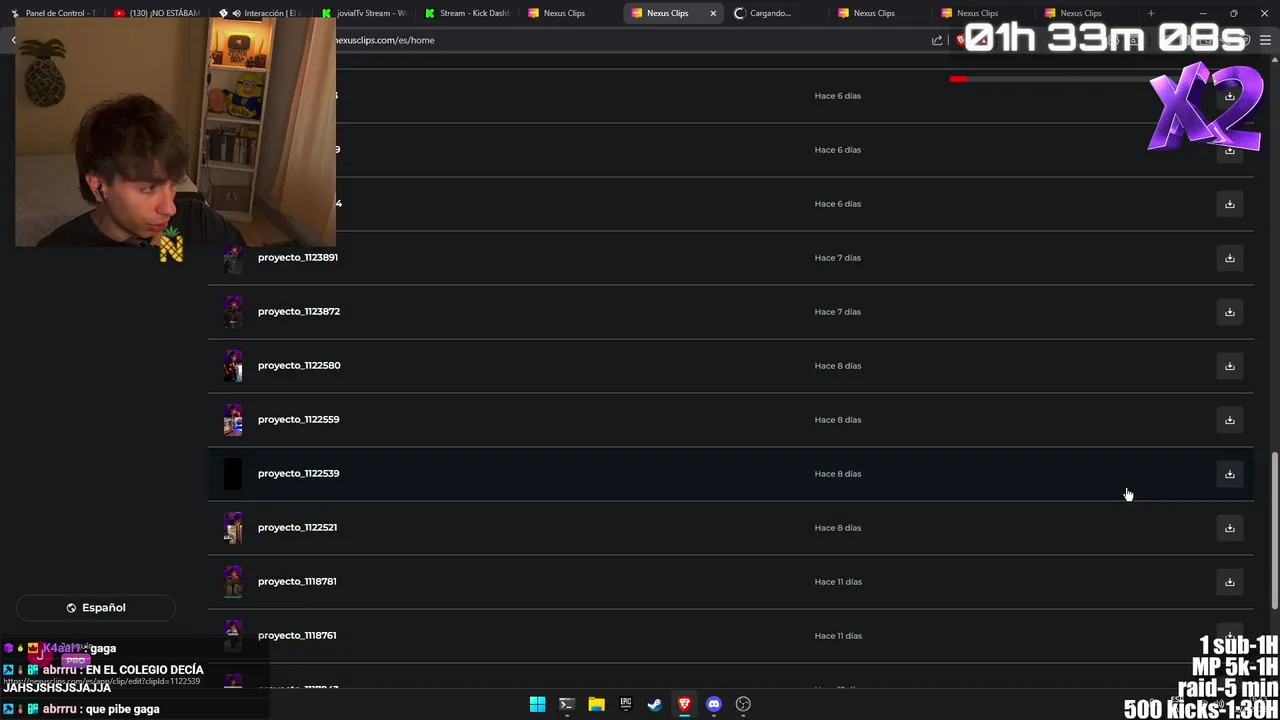
Task: Open File Explorer from the taskbar
Action: 596,704
